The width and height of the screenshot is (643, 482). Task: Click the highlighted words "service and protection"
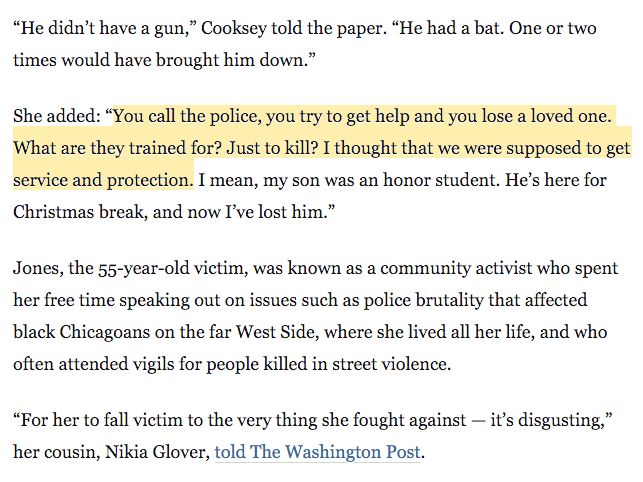pos(103,180)
